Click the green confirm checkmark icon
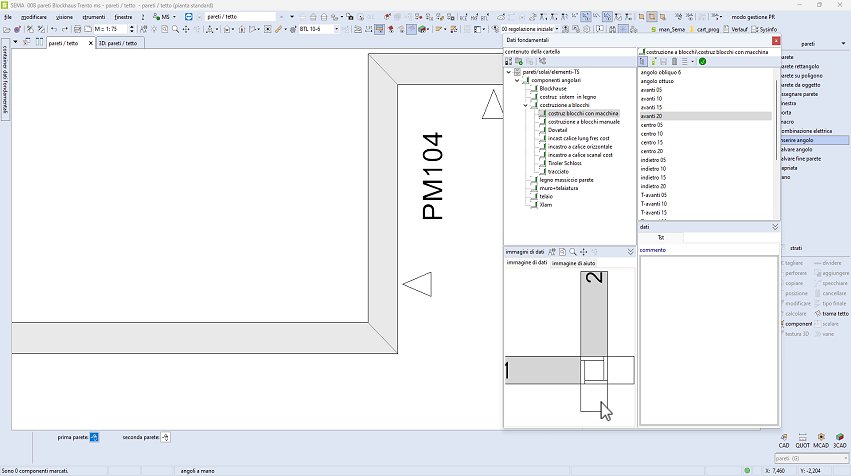This screenshot has height=476, width=851. pyautogui.click(x=702, y=62)
